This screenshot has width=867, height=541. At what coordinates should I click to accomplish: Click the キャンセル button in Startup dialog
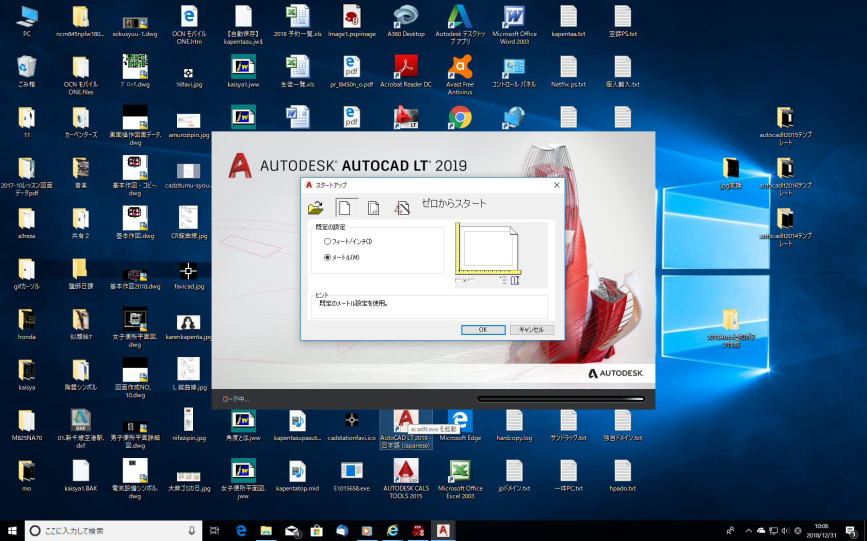pyautogui.click(x=531, y=330)
